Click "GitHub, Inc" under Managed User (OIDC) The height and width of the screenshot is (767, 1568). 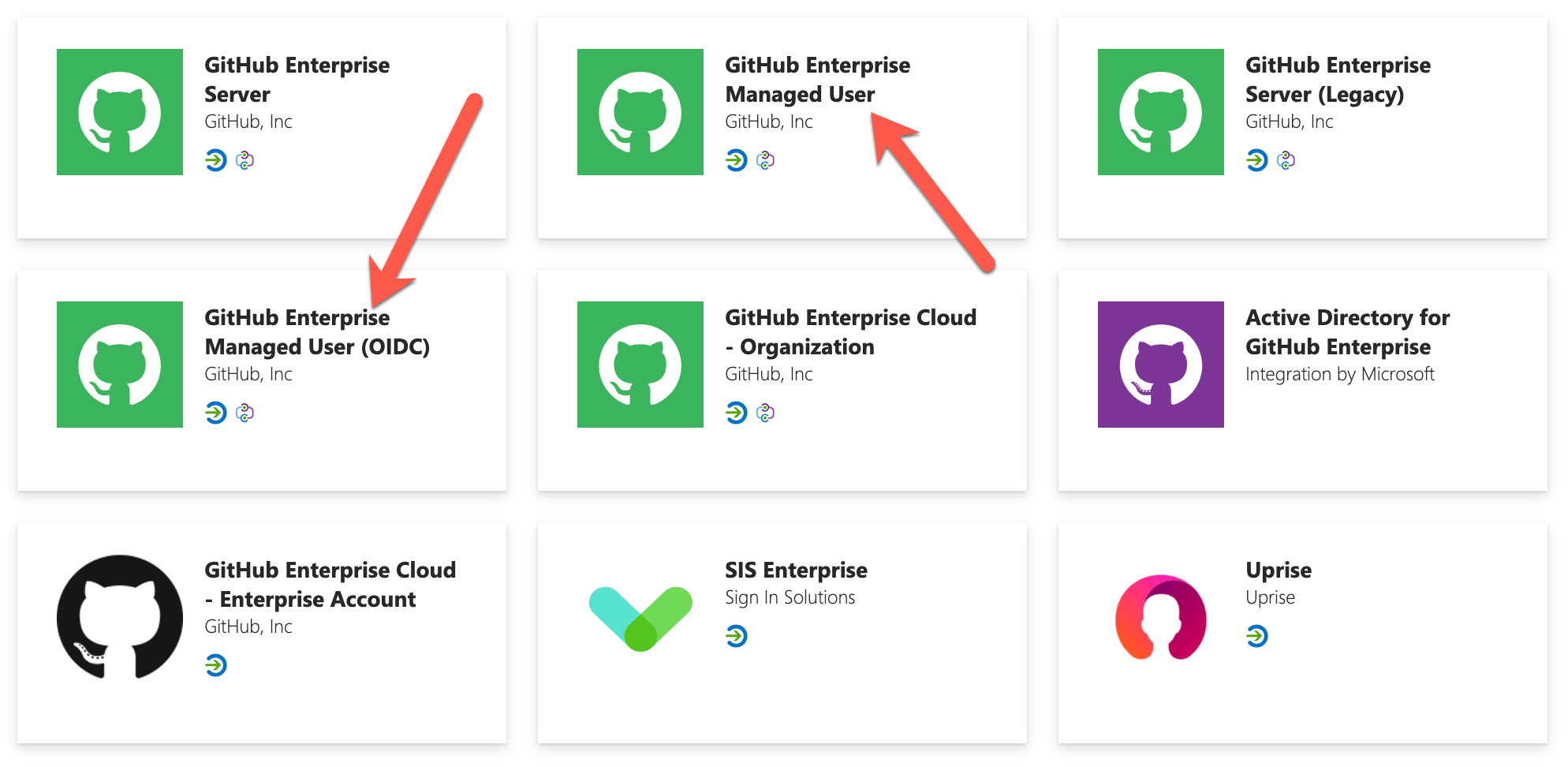pos(248,374)
